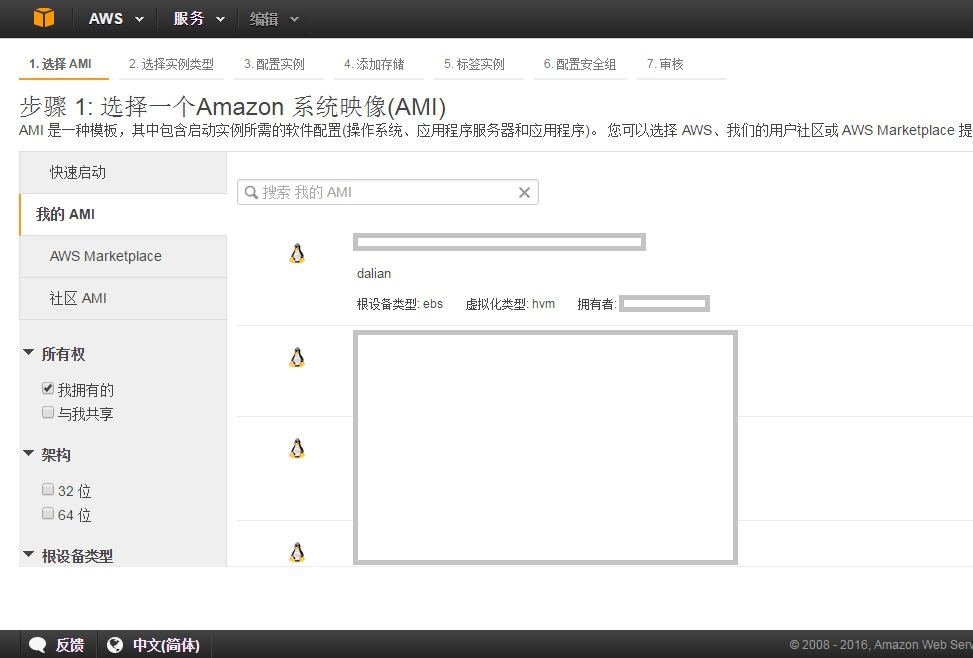Go to step 6. 配置安全组
This screenshot has height=658, width=973.
(580, 64)
